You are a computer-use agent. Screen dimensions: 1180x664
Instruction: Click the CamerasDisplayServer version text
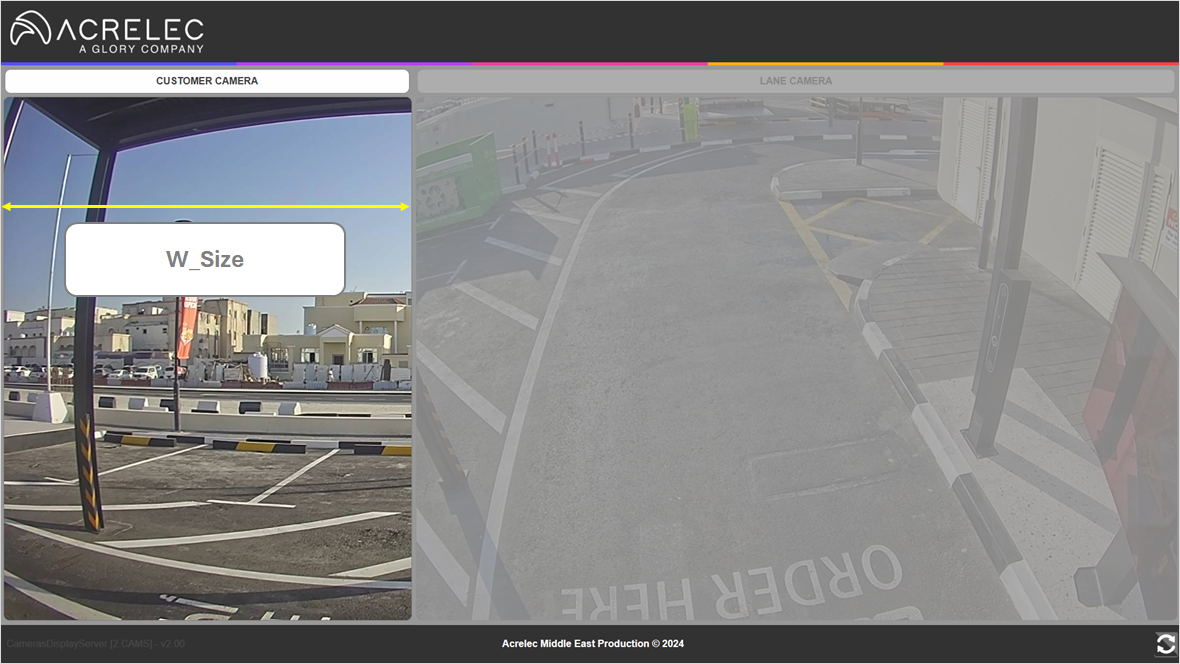point(96,644)
